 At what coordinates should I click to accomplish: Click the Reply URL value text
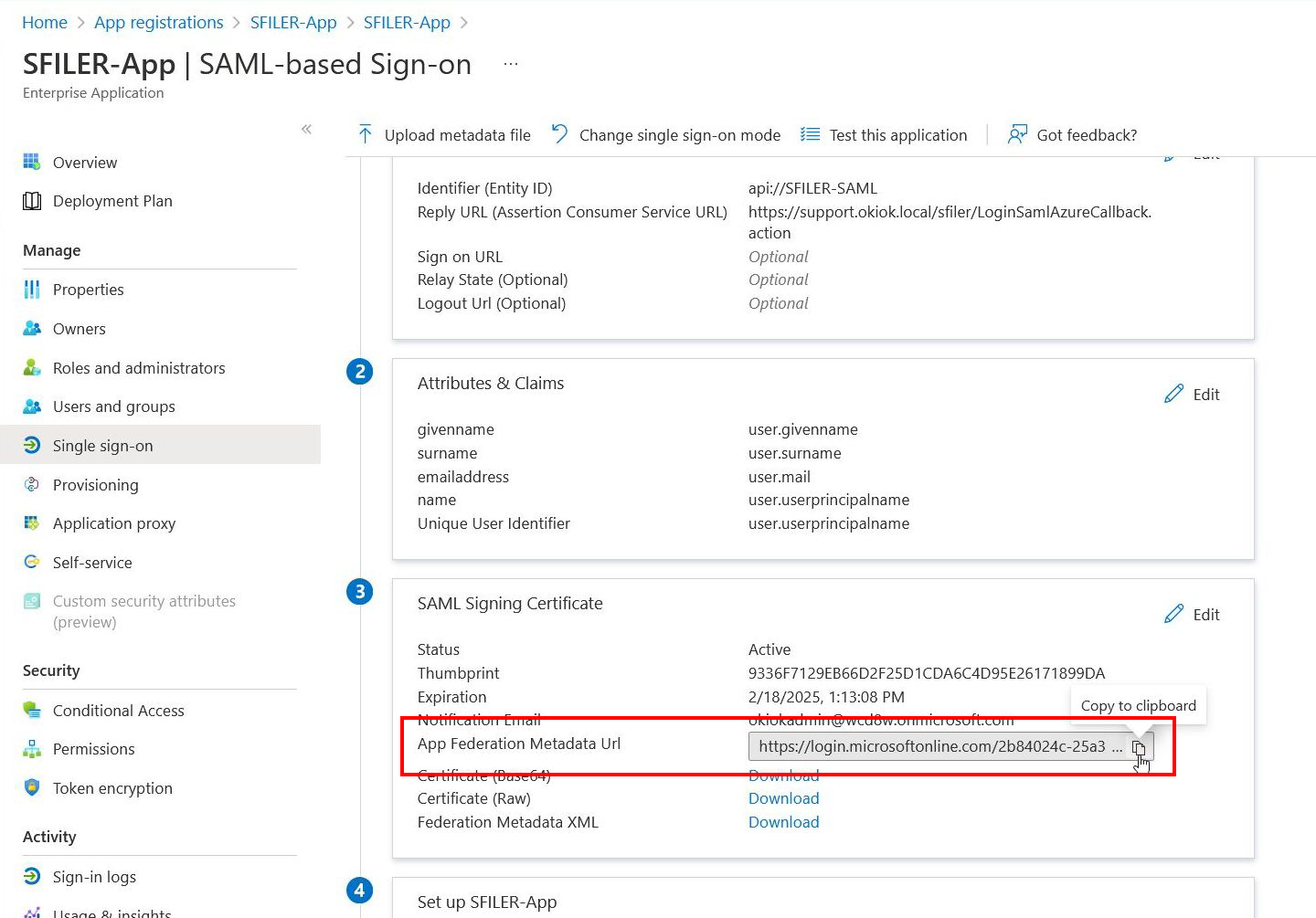pos(950,222)
